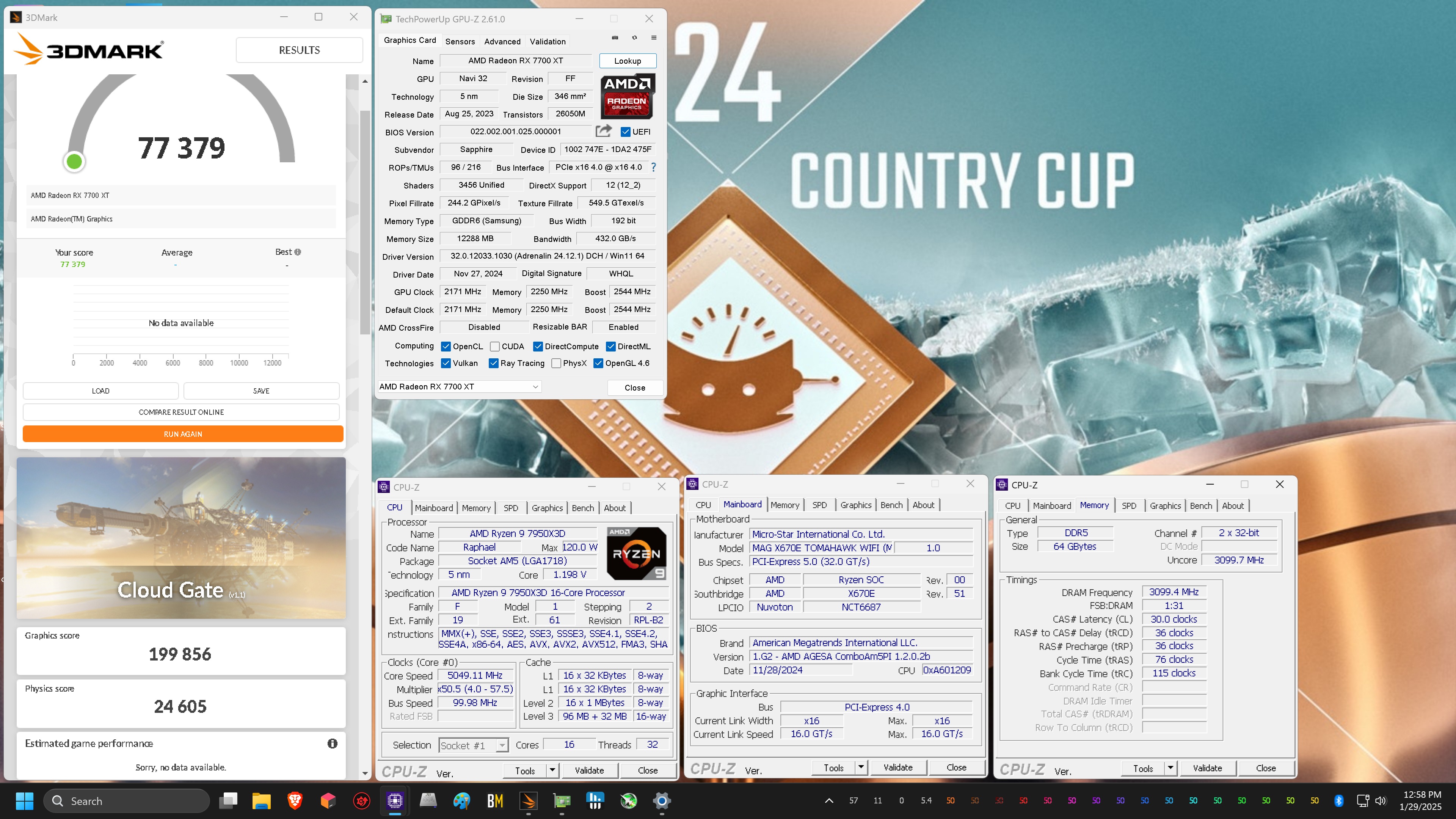Screen dimensions: 1456x819
Task: Toggle the UEFI checkbox in GPU-Z
Action: tap(625, 132)
